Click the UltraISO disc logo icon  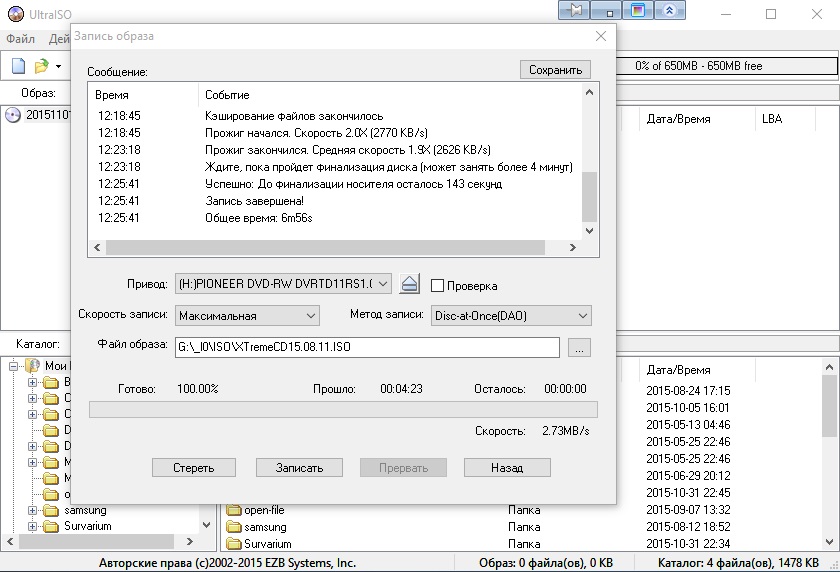tap(16, 13)
